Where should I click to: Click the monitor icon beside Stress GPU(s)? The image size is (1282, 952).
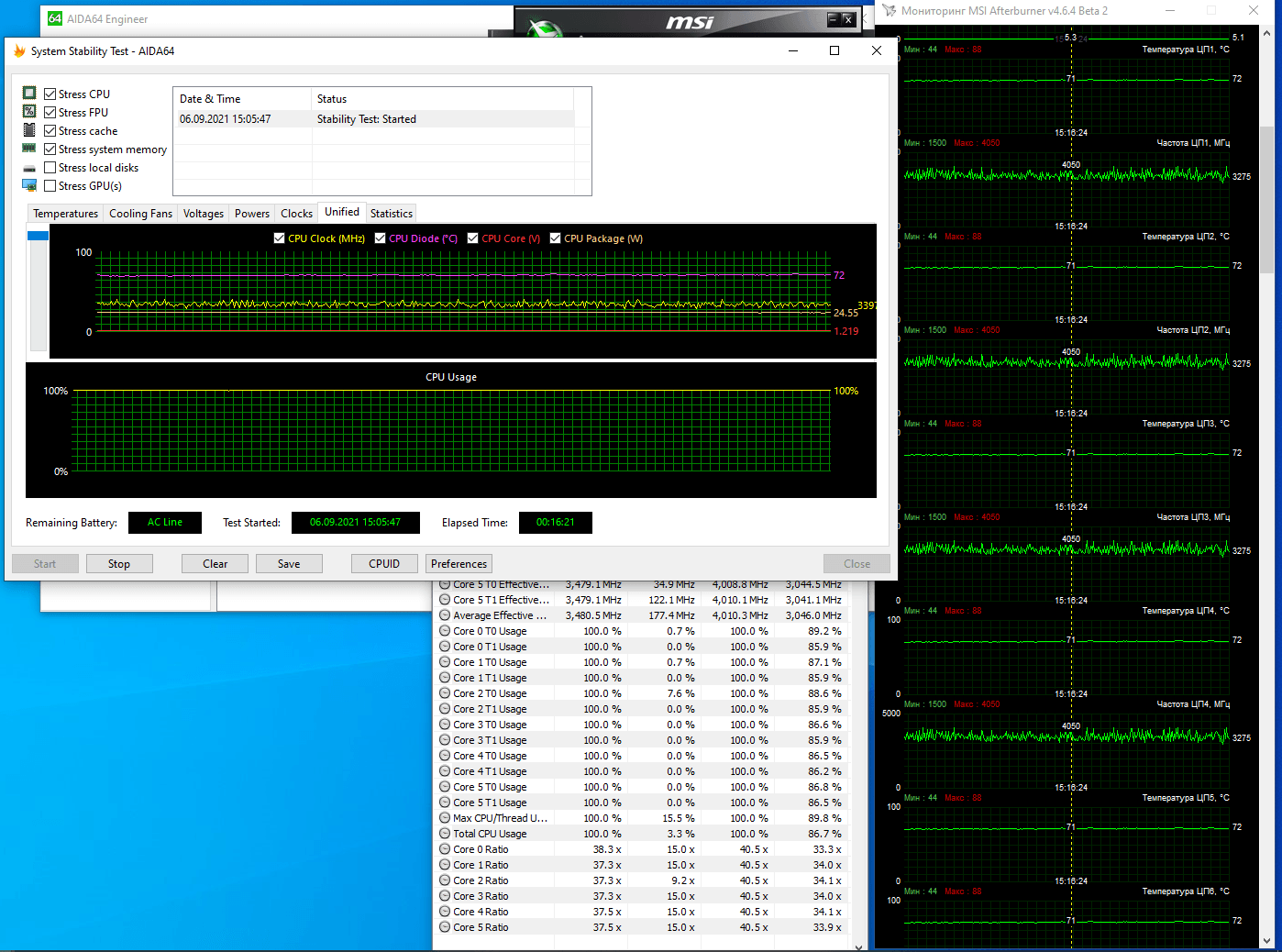click(29, 185)
